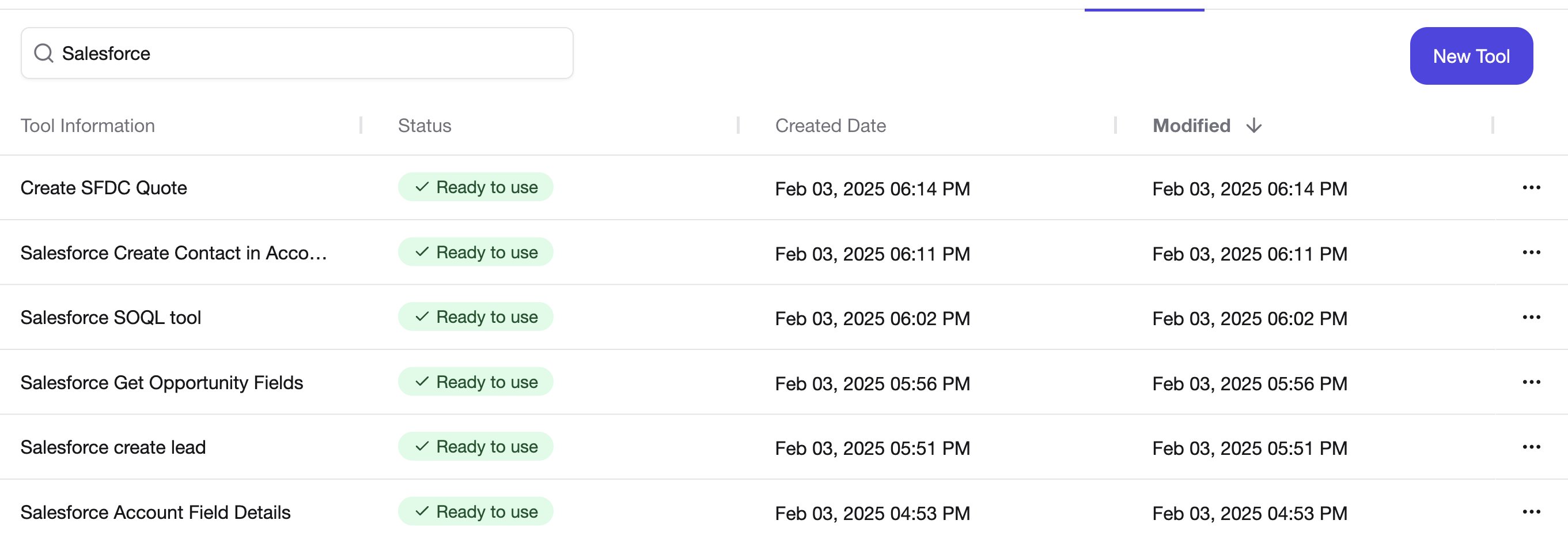This screenshot has width=1568, height=535.
Task: Click the search magnifier icon
Action: 43,53
